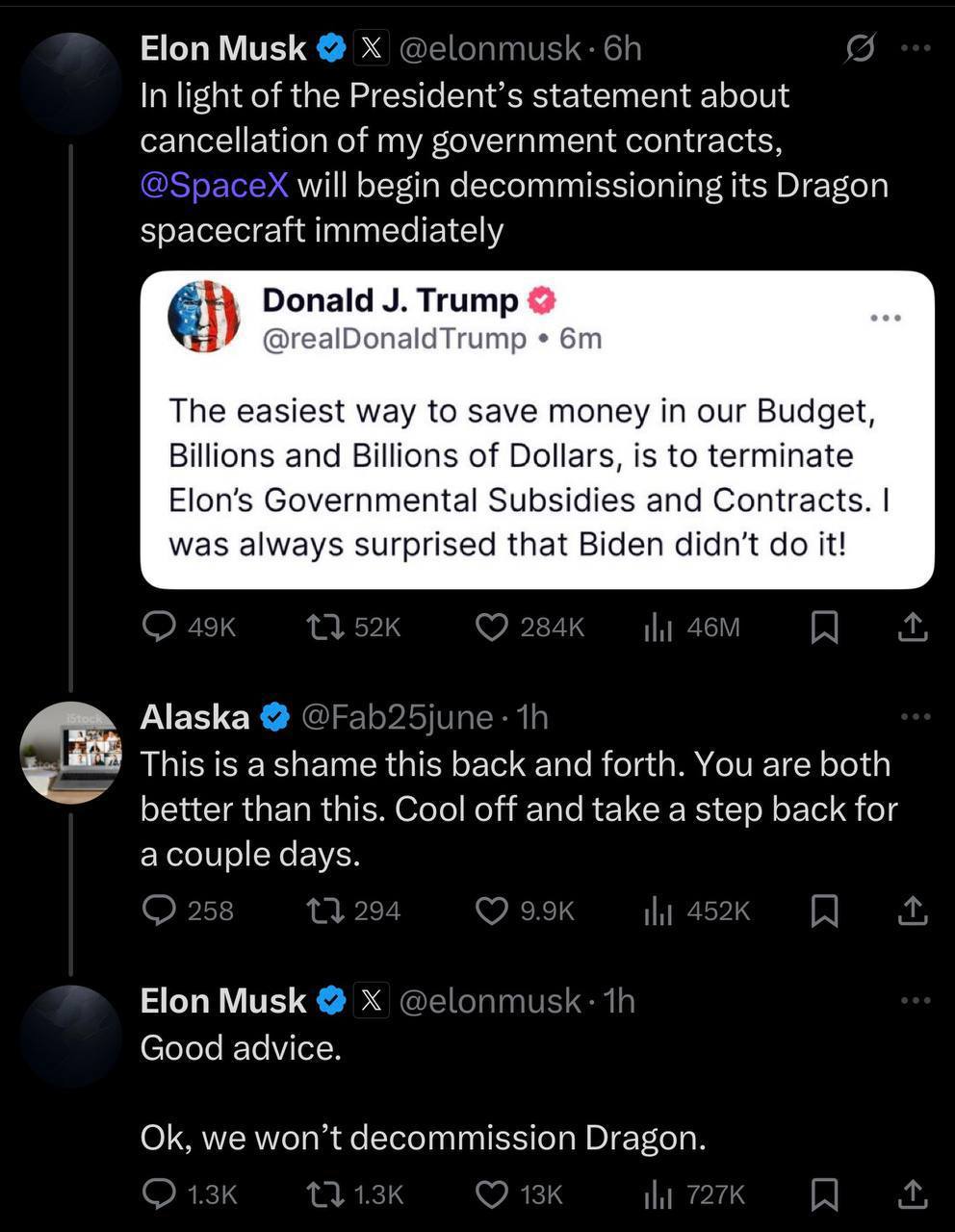955x1232 pixels.
Task: Bookmark the 'Good advice' reply
Action: [x=824, y=1194]
